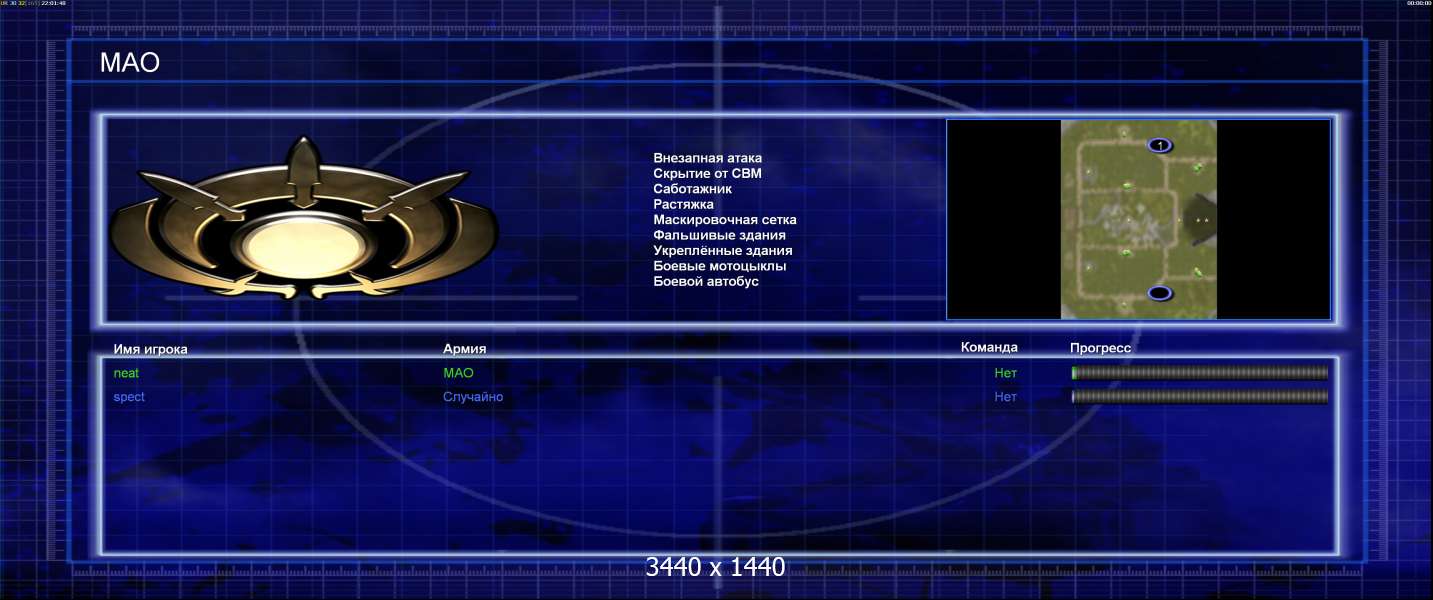Click the "Прогресс" column header

click(1100, 348)
